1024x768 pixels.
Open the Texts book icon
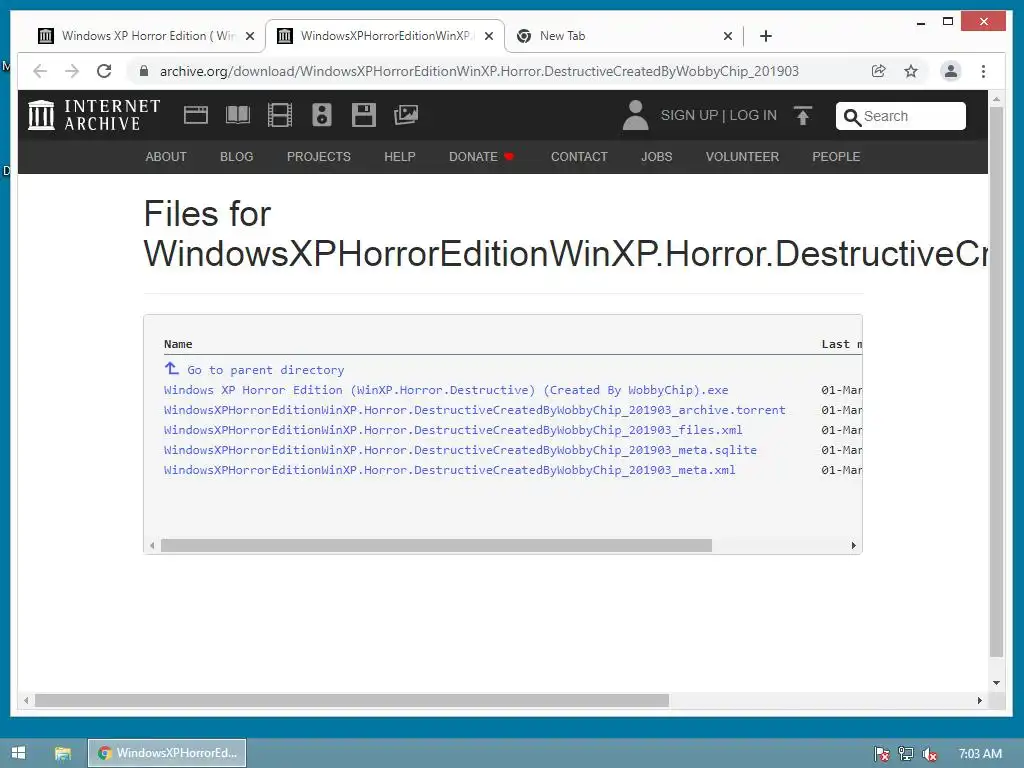coord(238,115)
